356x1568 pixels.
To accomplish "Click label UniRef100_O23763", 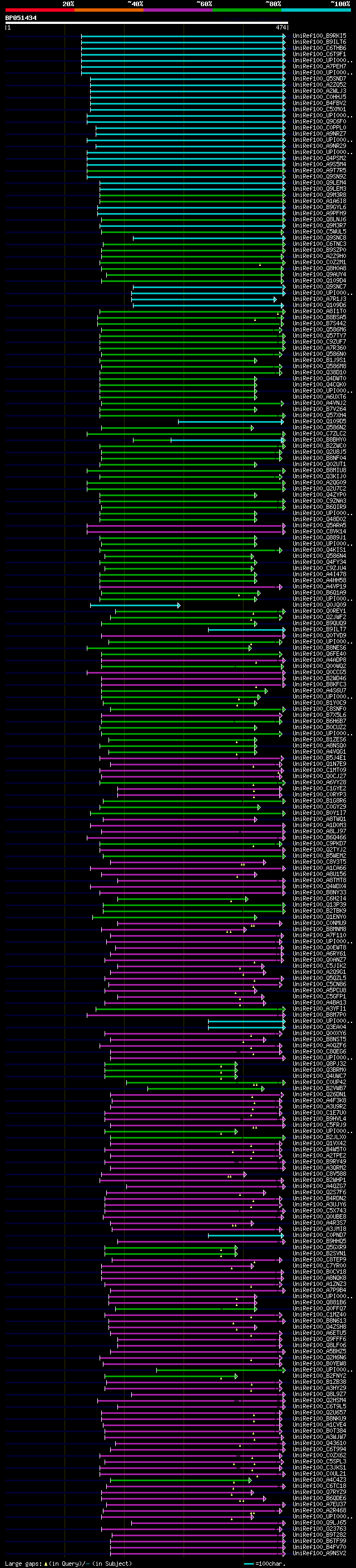I will (319, 1529).
